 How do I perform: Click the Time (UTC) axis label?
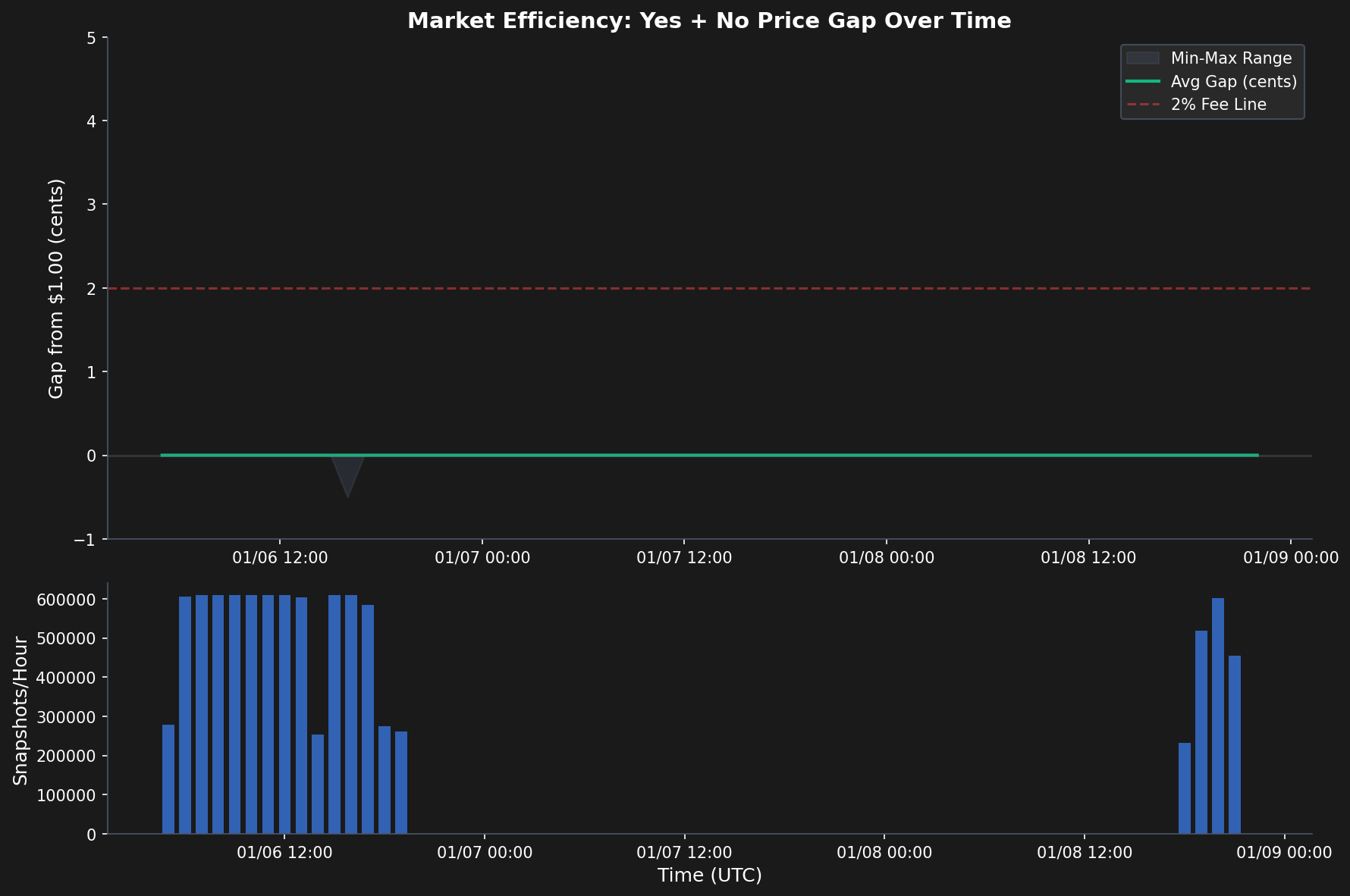pyautogui.click(x=710, y=876)
